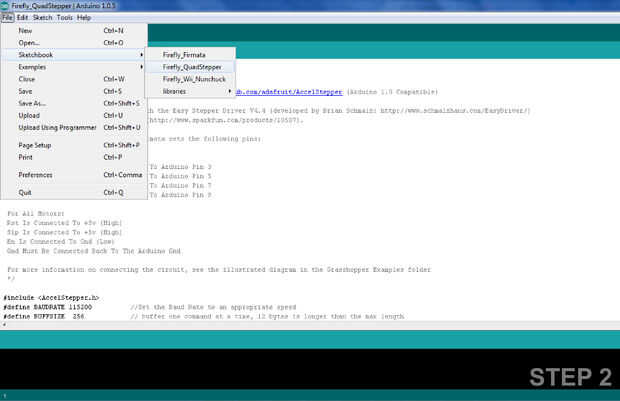Open the Help menu
This screenshot has width=620, height=401.
pos(84,17)
